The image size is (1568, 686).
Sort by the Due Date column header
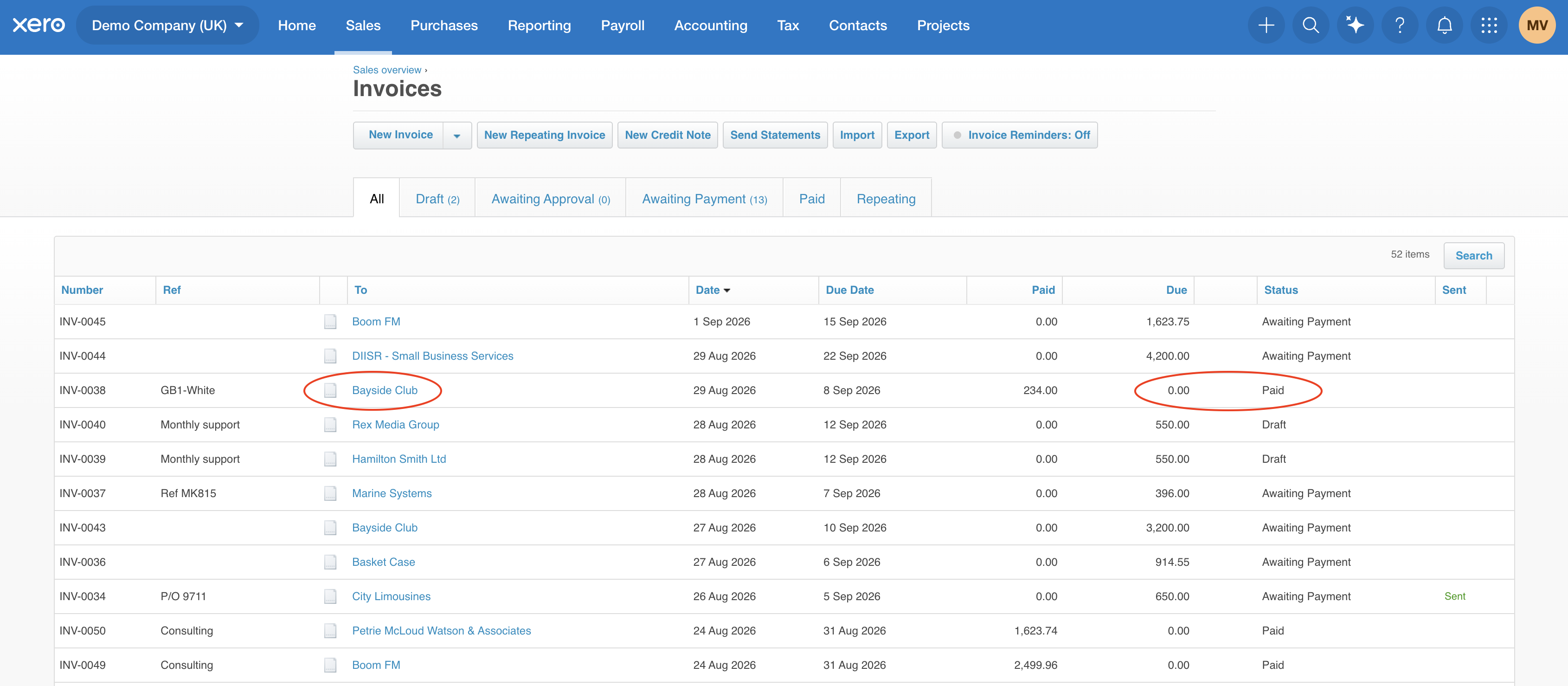pyautogui.click(x=850, y=290)
